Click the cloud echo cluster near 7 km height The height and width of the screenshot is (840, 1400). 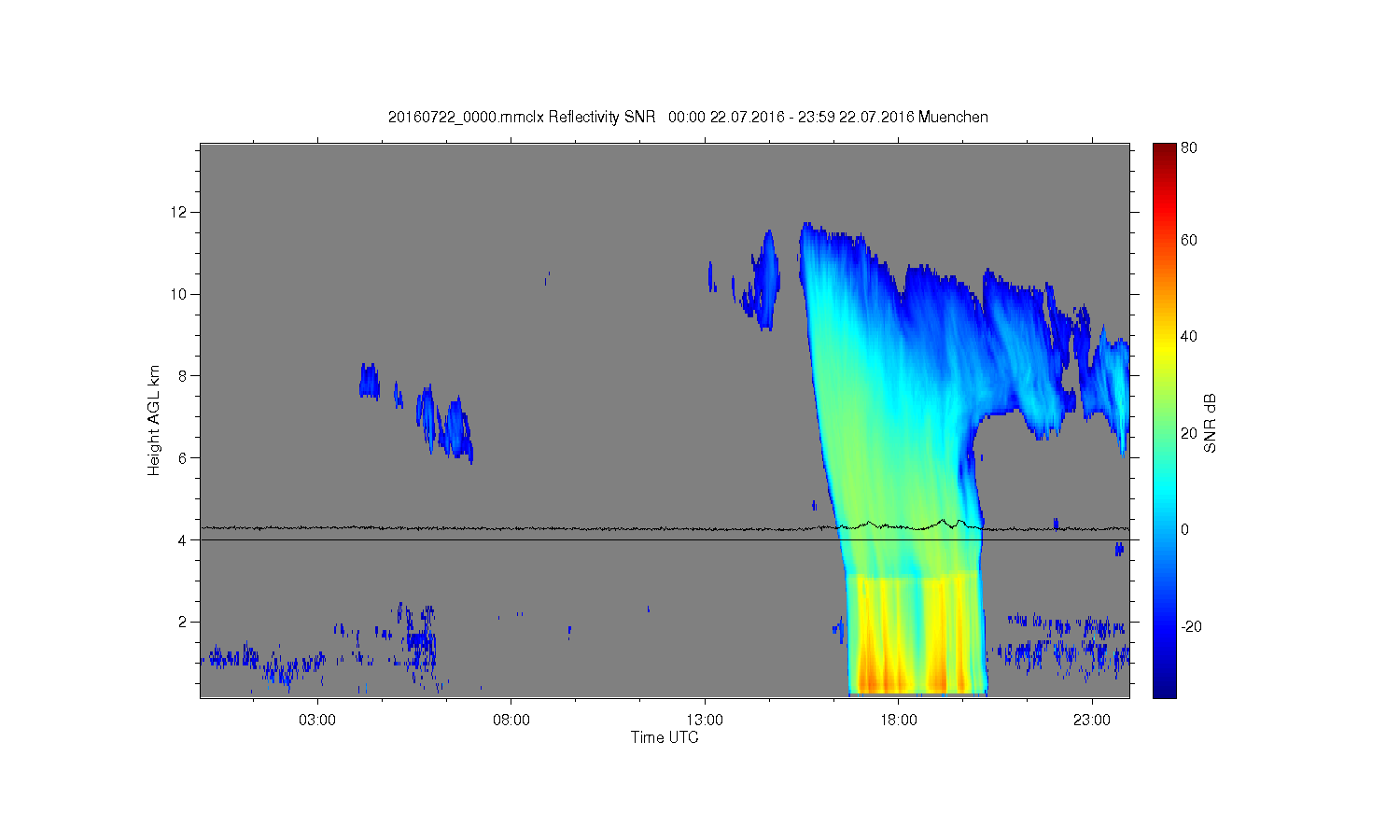(445, 425)
